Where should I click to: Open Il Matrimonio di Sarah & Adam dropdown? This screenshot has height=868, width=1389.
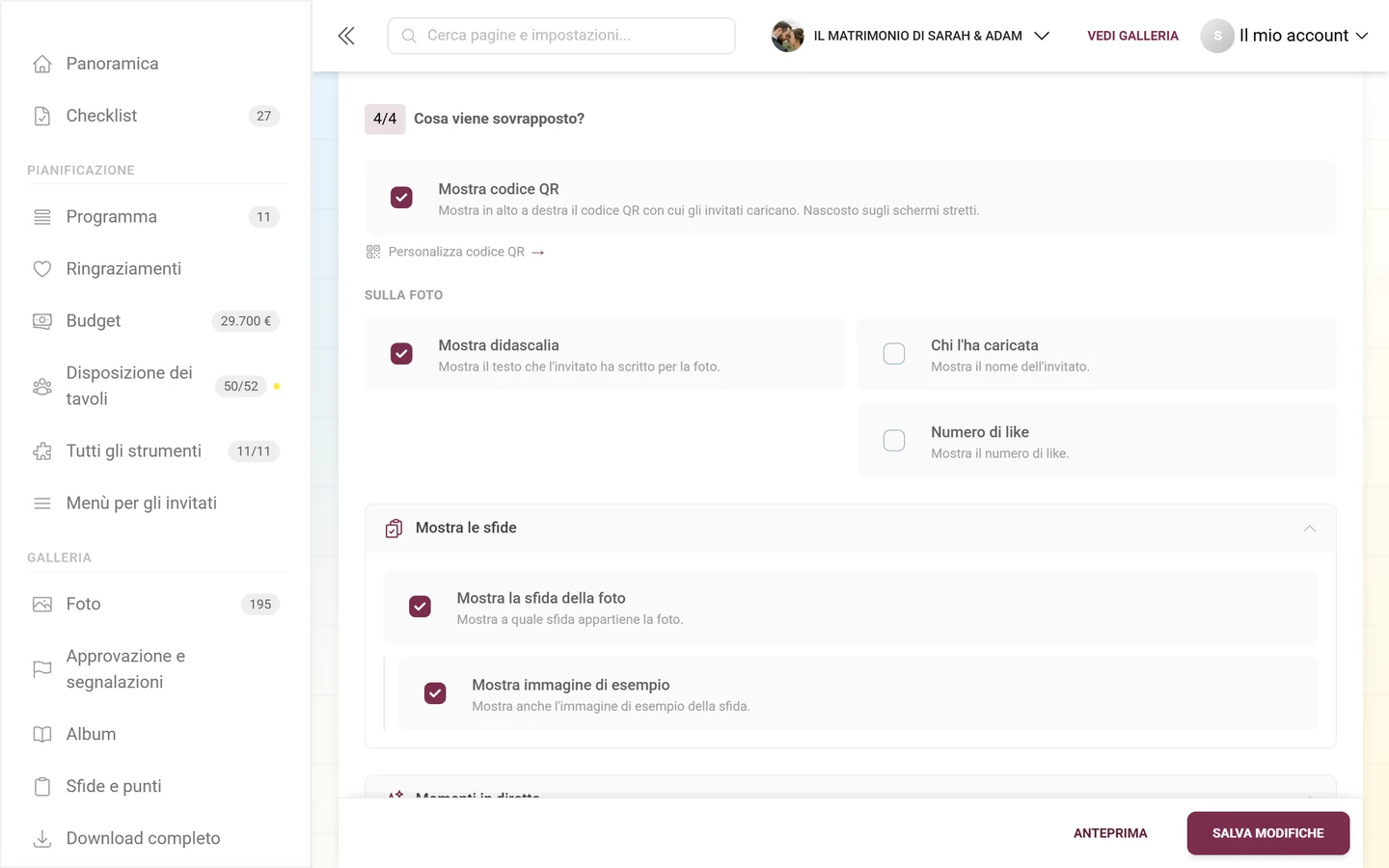coord(912,36)
